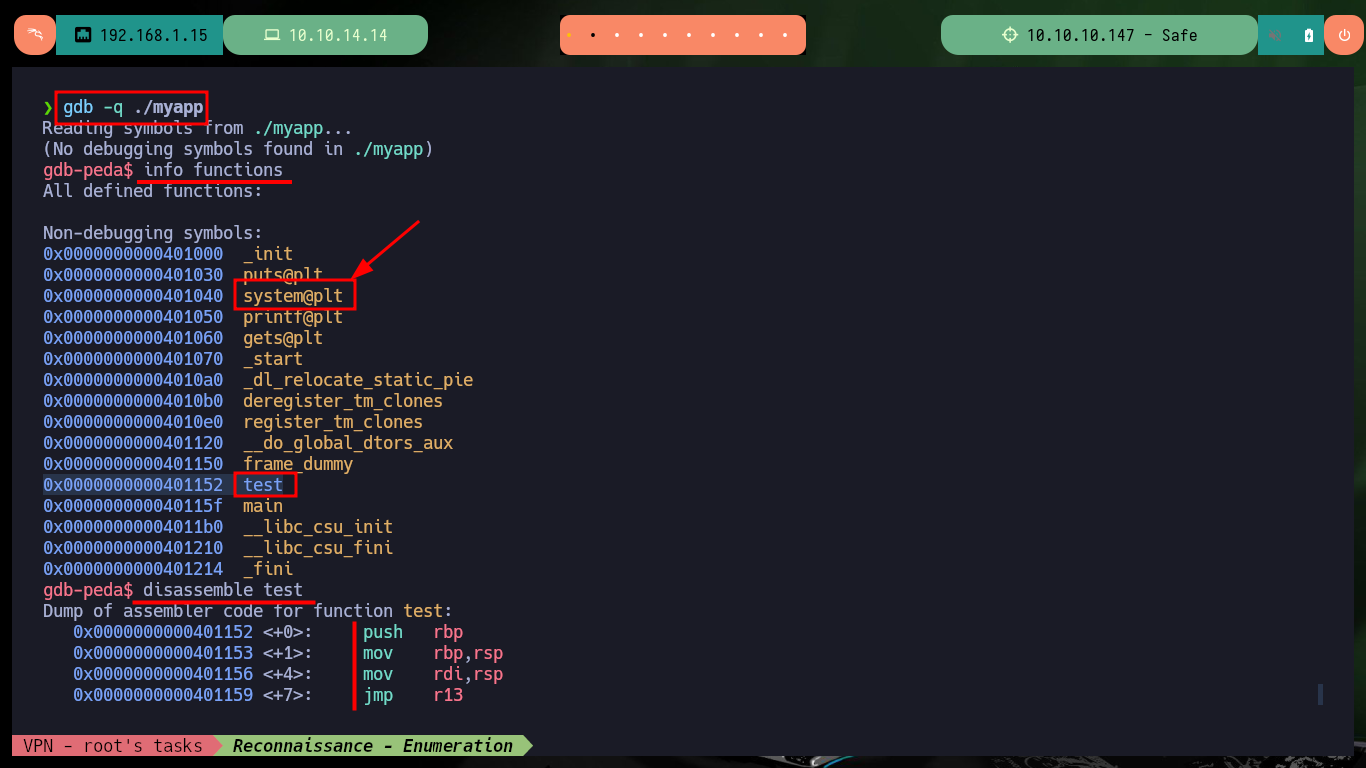The image size is (1366, 768).
Task: Click the terminal text cursor at right edge
Action: pos(1321,694)
